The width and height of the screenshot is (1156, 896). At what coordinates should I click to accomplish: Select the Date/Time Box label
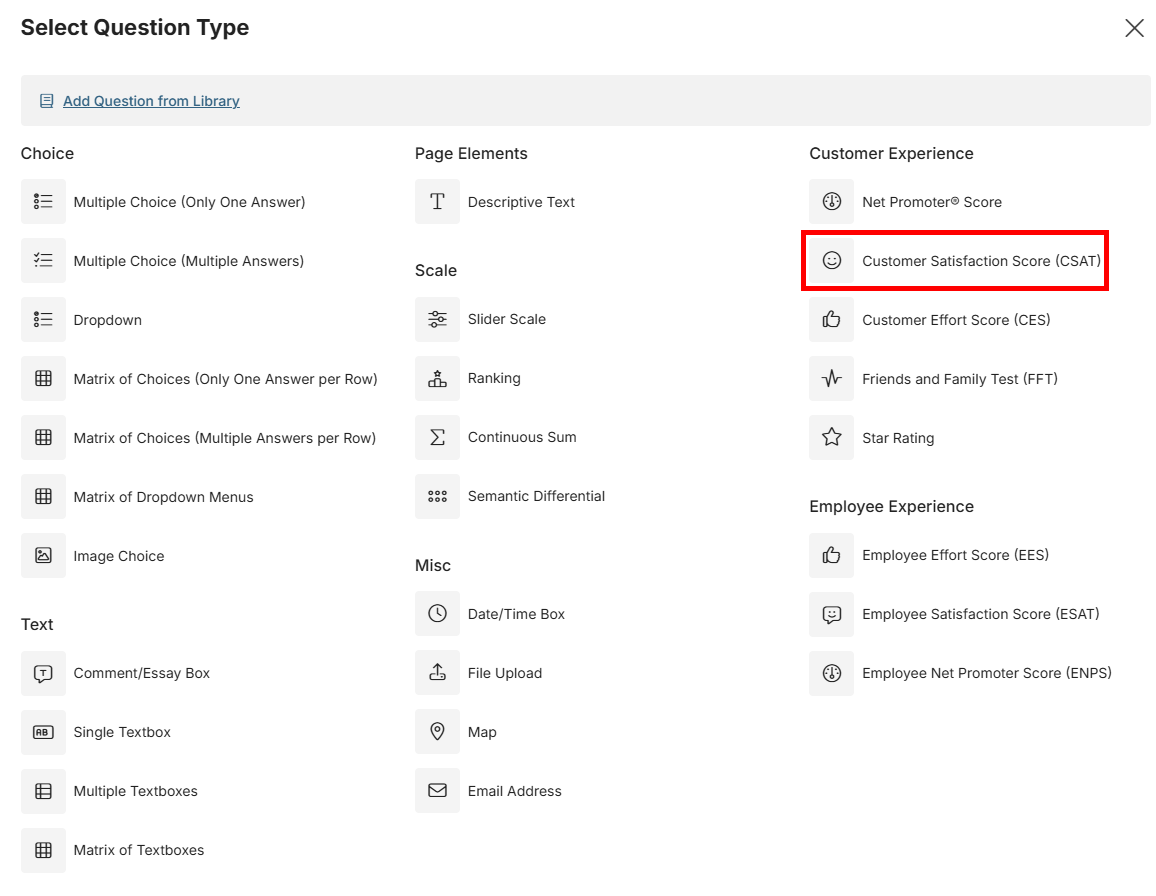[516, 614]
